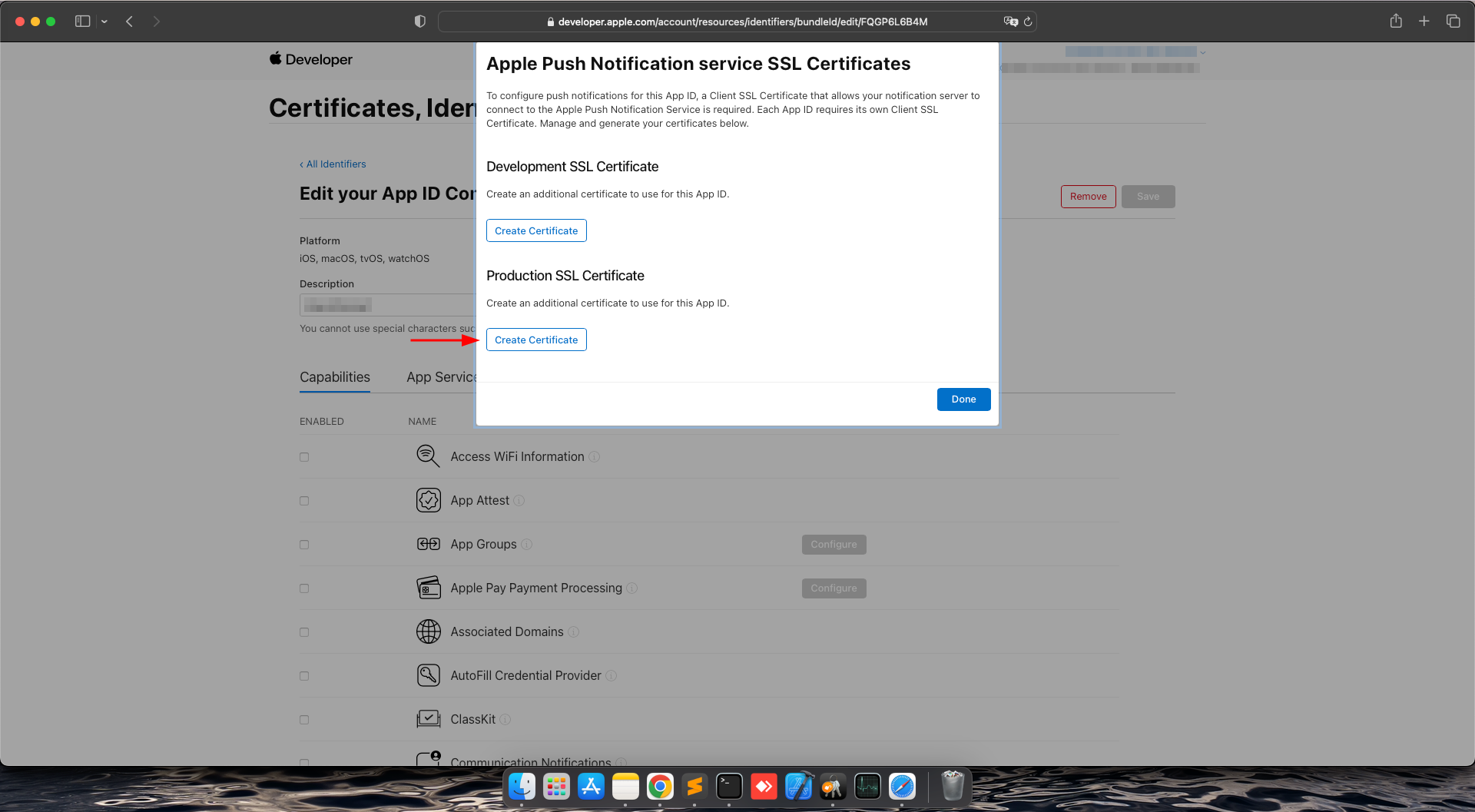Image resolution: width=1475 pixels, height=812 pixels.
Task: Create a Production SSL Certificate
Action: [x=536, y=340]
